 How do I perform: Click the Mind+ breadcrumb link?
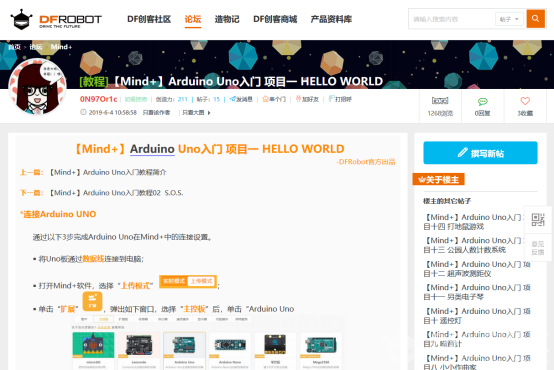coord(61,47)
